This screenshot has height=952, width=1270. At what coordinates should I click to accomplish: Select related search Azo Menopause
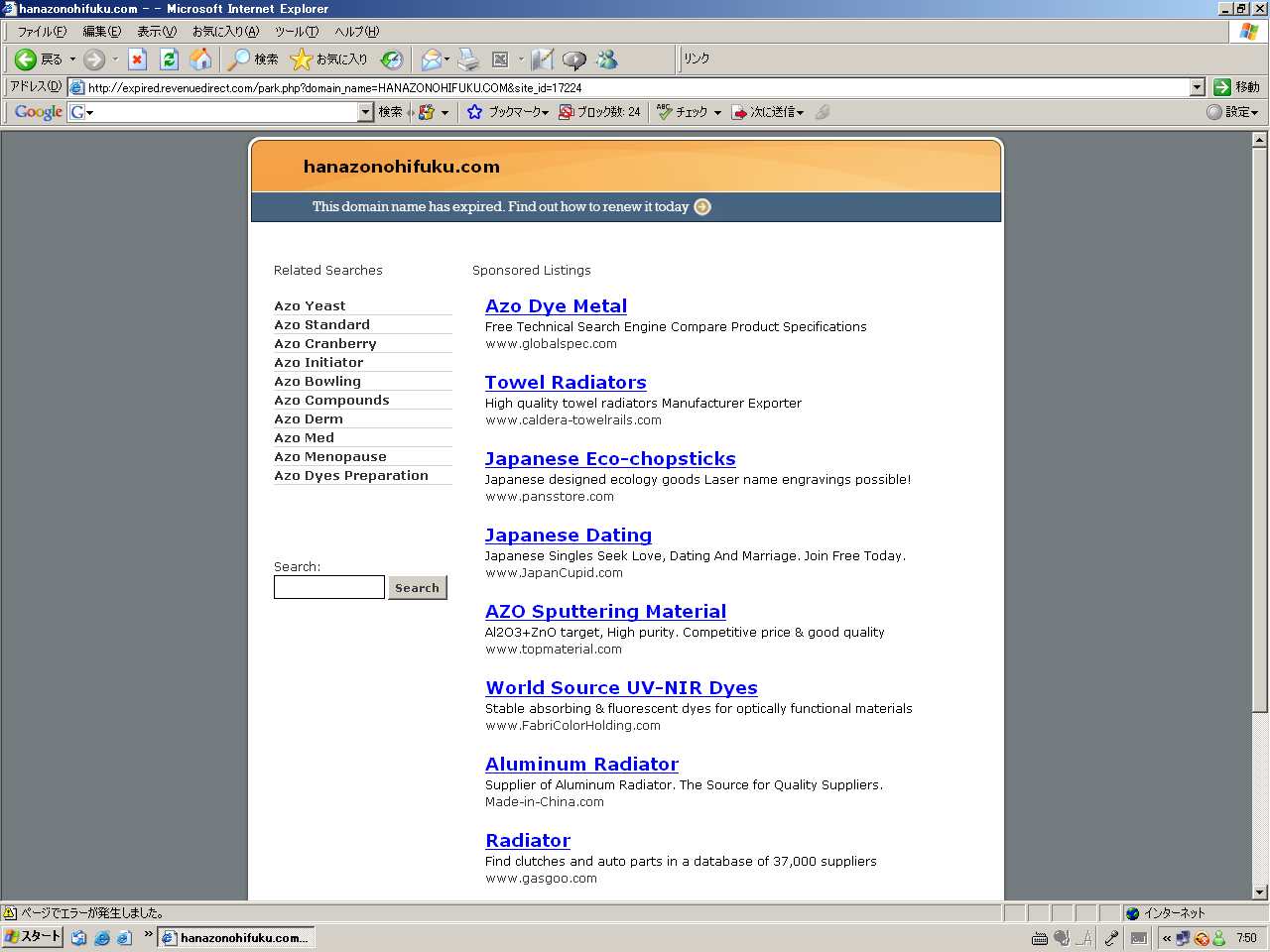coord(330,457)
